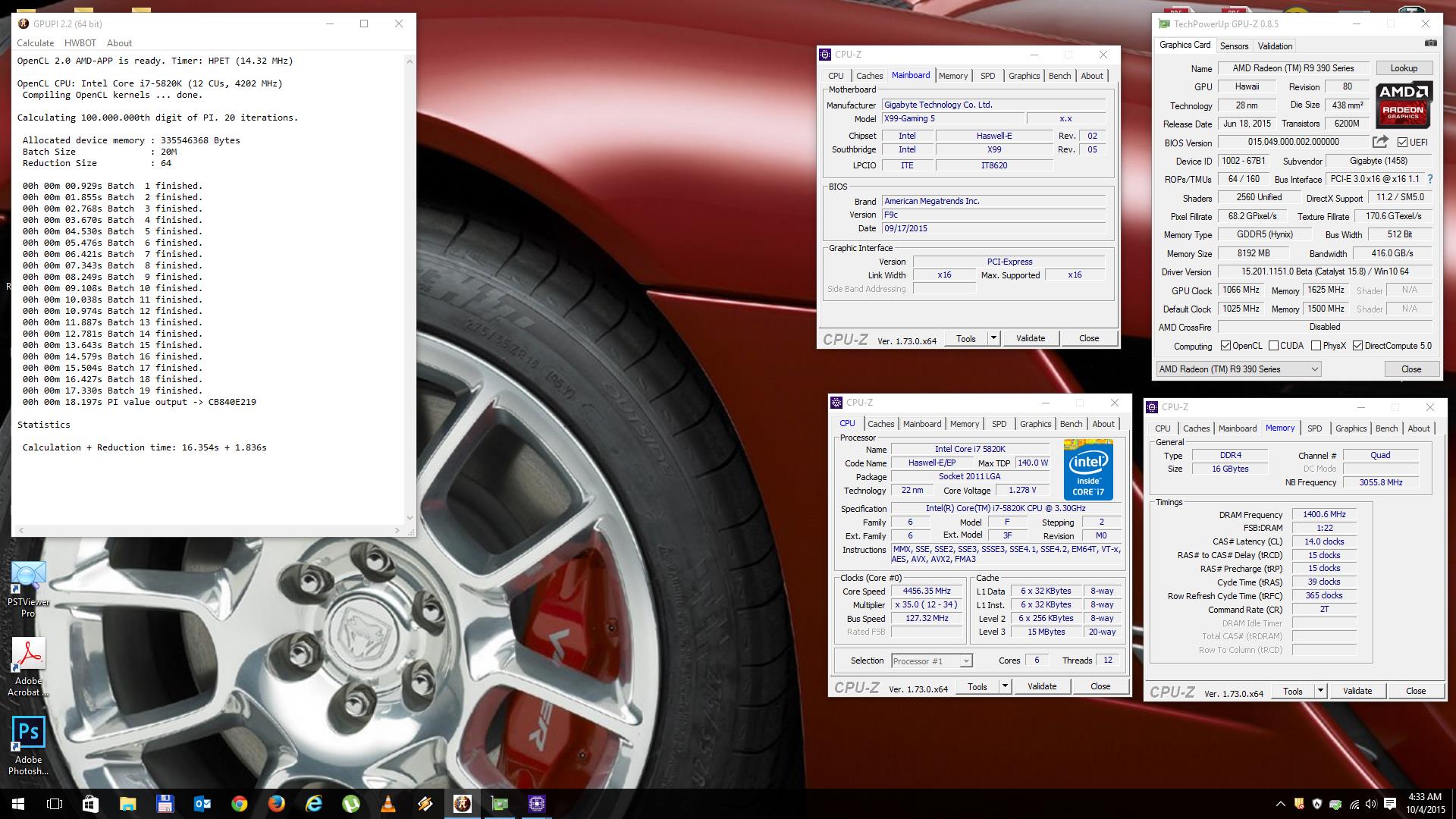The image size is (1456, 819).
Task: Switch to Validation tab in GPU-Z
Action: coord(1275,46)
